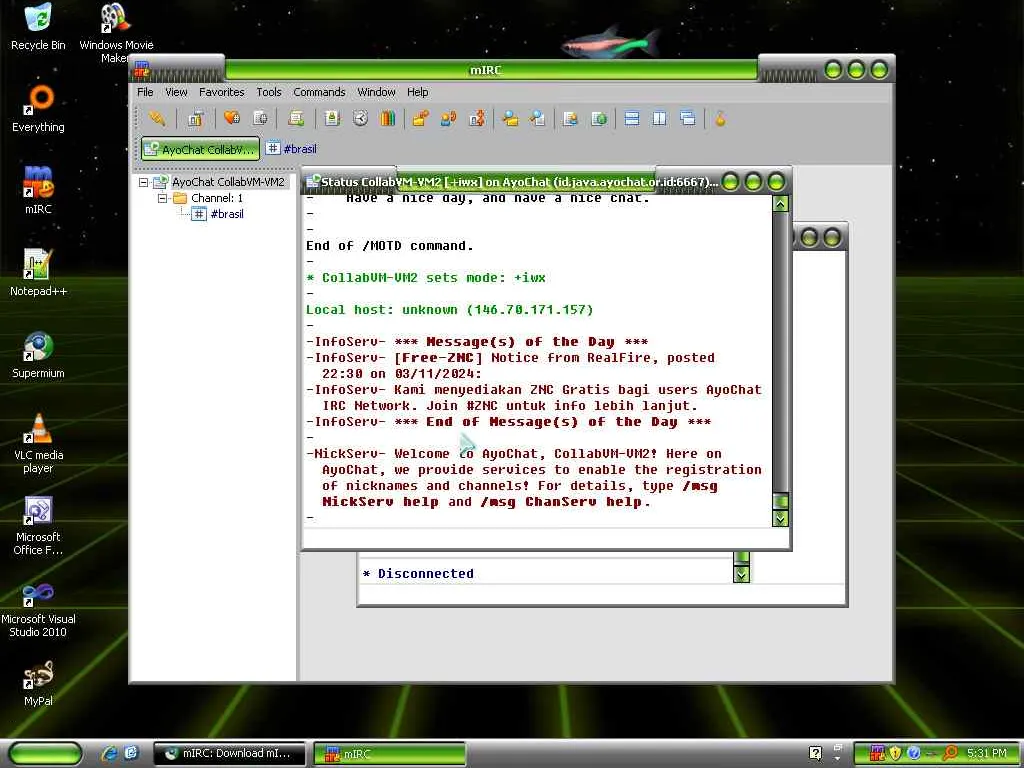Screen dimensions: 1024x768
Task: Click the Status window scrollbar thumb
Action: coord(780,502)
